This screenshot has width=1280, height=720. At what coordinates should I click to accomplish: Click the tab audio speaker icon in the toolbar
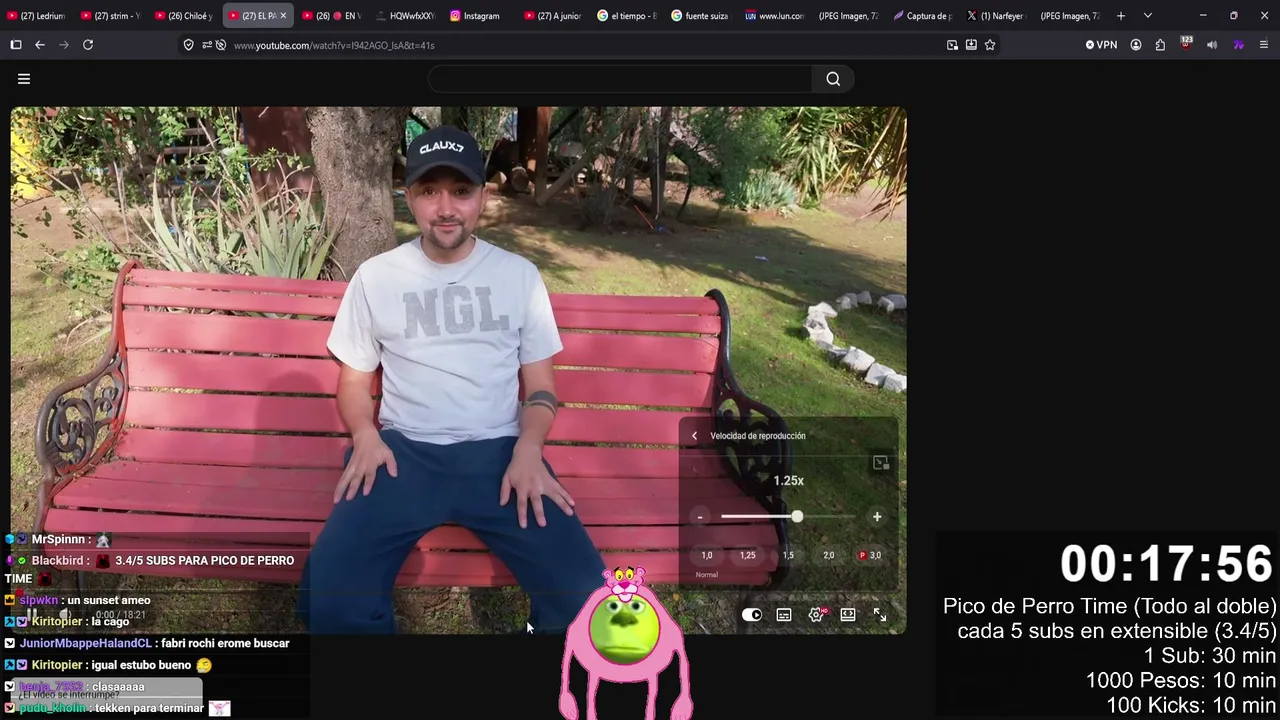coord(1212,45)
